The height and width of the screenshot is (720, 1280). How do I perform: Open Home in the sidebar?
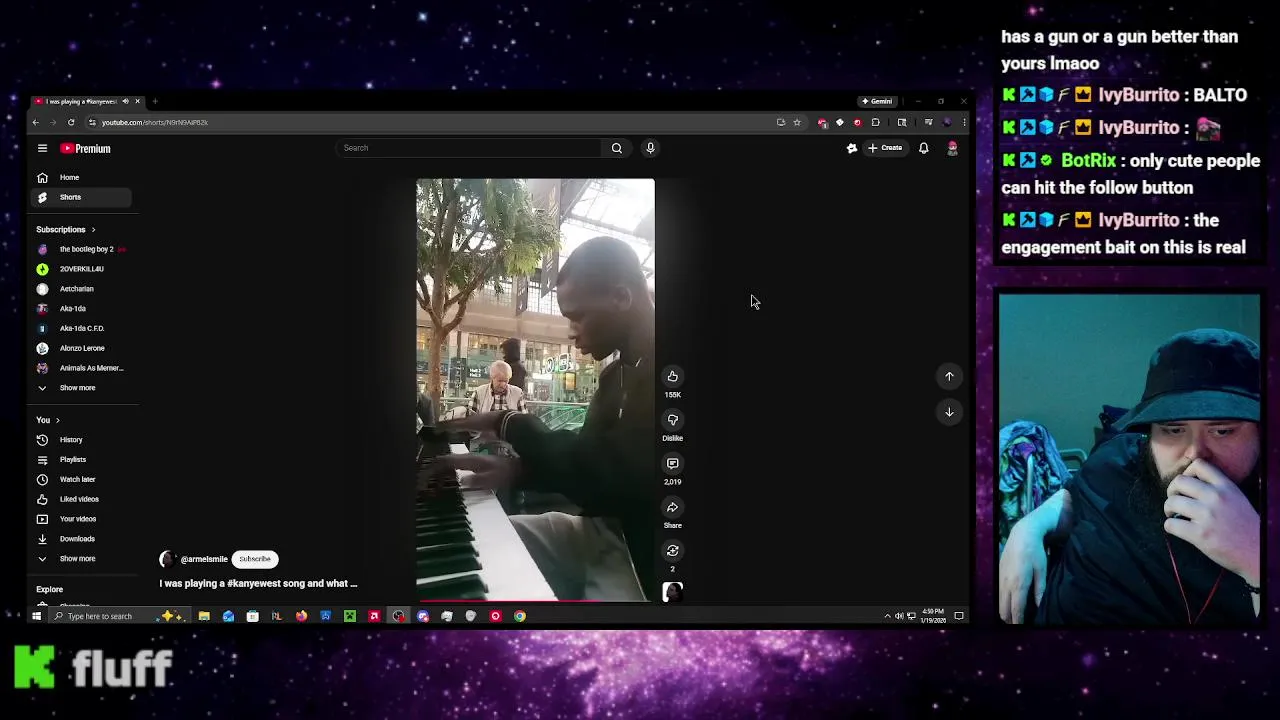pos(82,177)
